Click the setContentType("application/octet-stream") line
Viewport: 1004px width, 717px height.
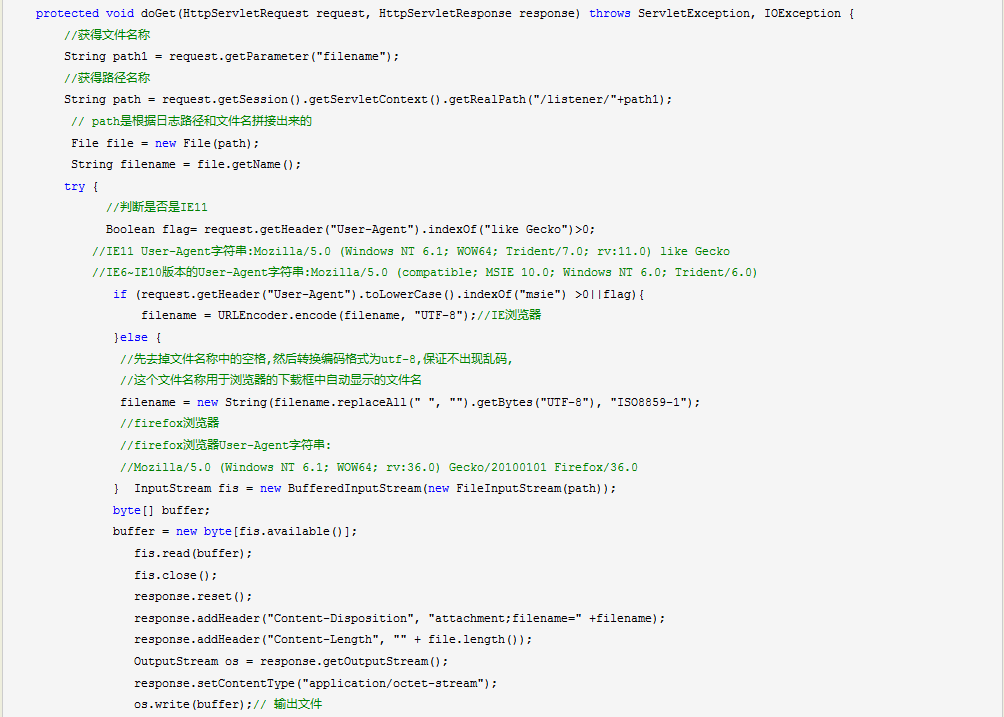click(x=315, y=683)
